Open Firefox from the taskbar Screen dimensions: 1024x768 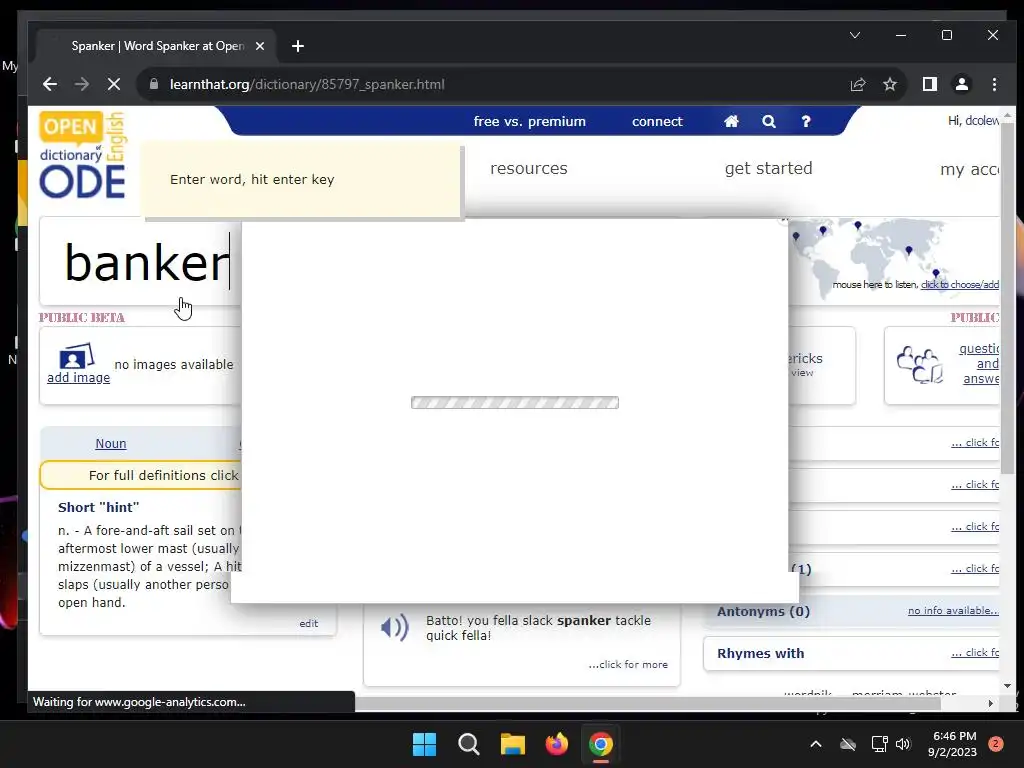pos(556,744)
